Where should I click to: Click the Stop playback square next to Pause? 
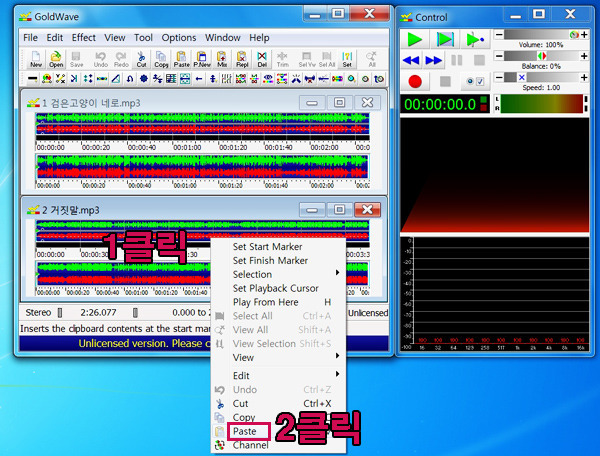[x=479, y=60]
